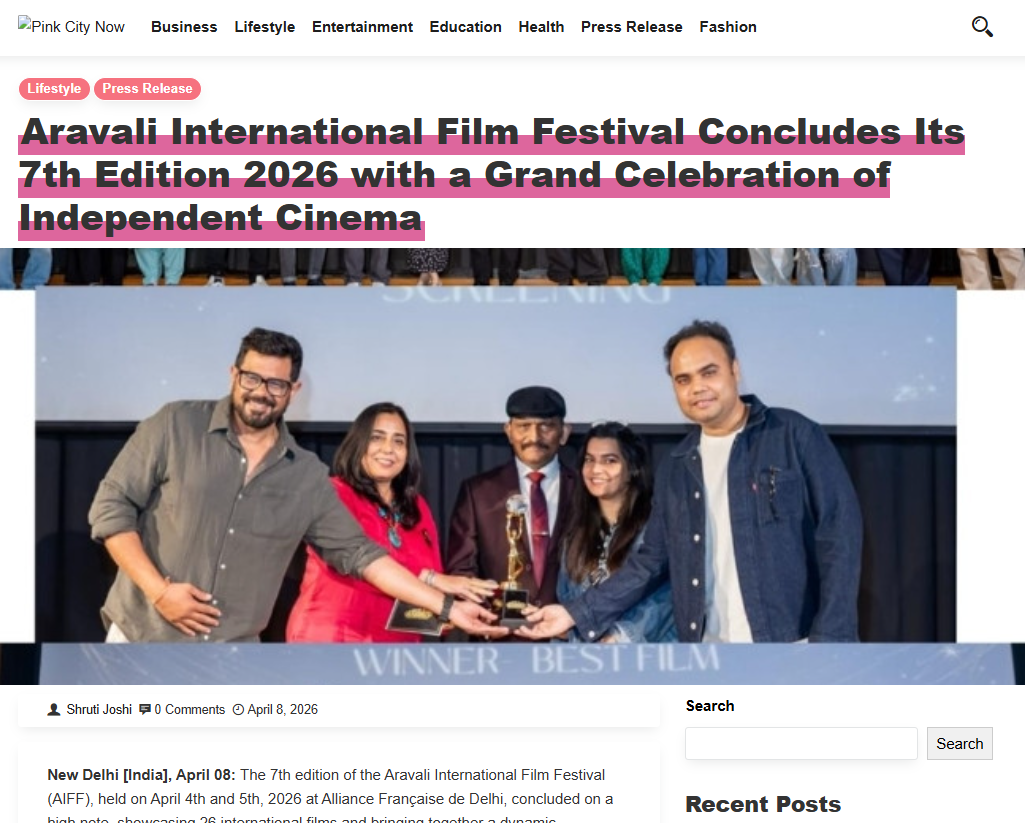Open the 0 Comments link
Image resolution: width=1025 pixels, height=823 pixels.
coord(190,709)
